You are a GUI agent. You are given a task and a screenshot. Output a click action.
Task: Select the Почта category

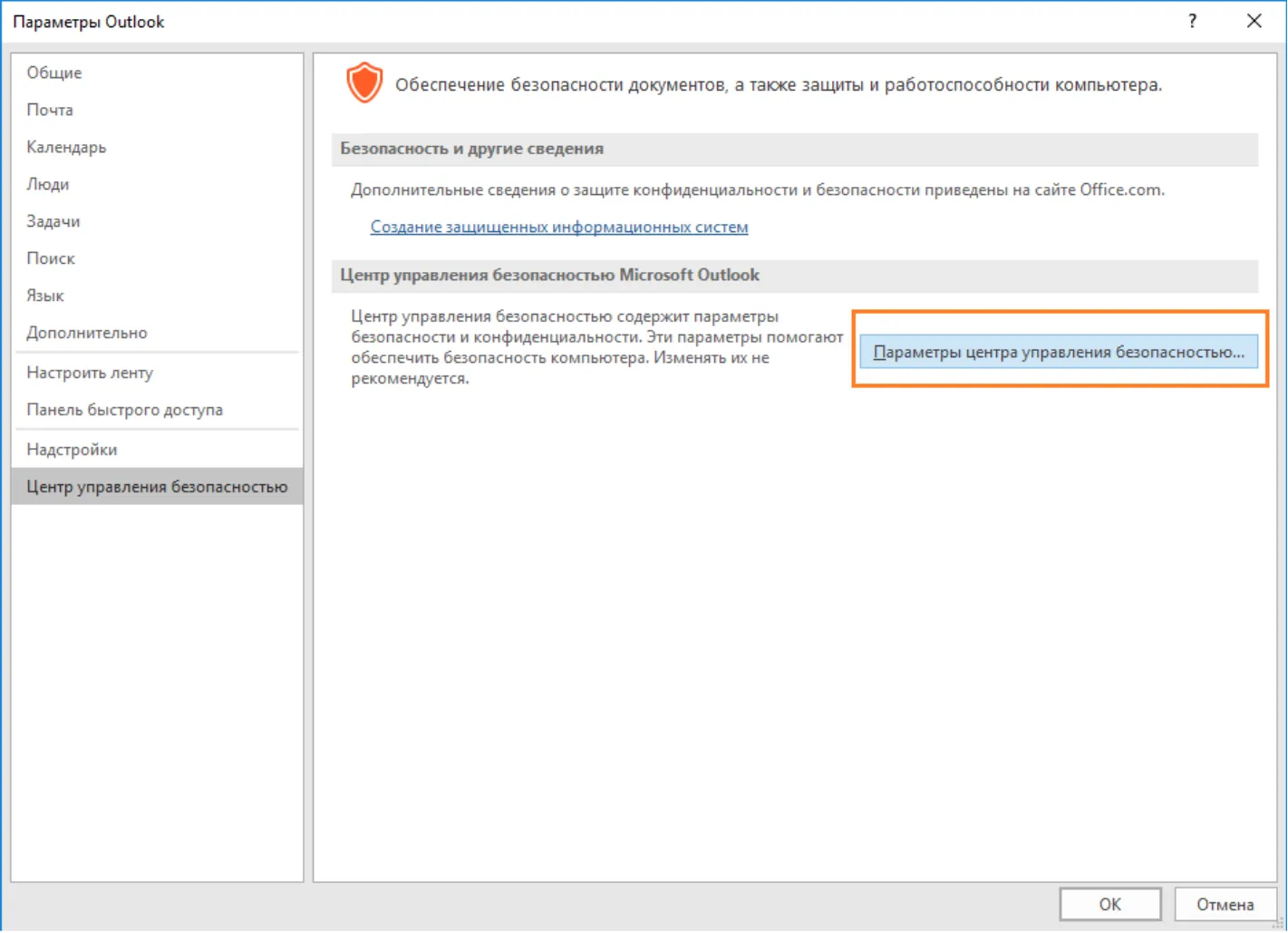(x=157, y=110)
